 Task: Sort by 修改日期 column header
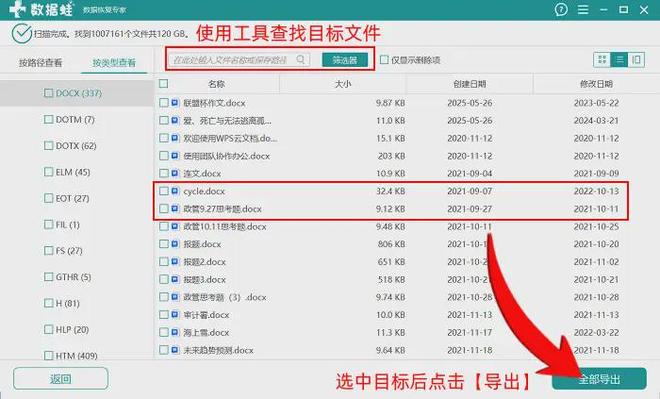(596, 84)
